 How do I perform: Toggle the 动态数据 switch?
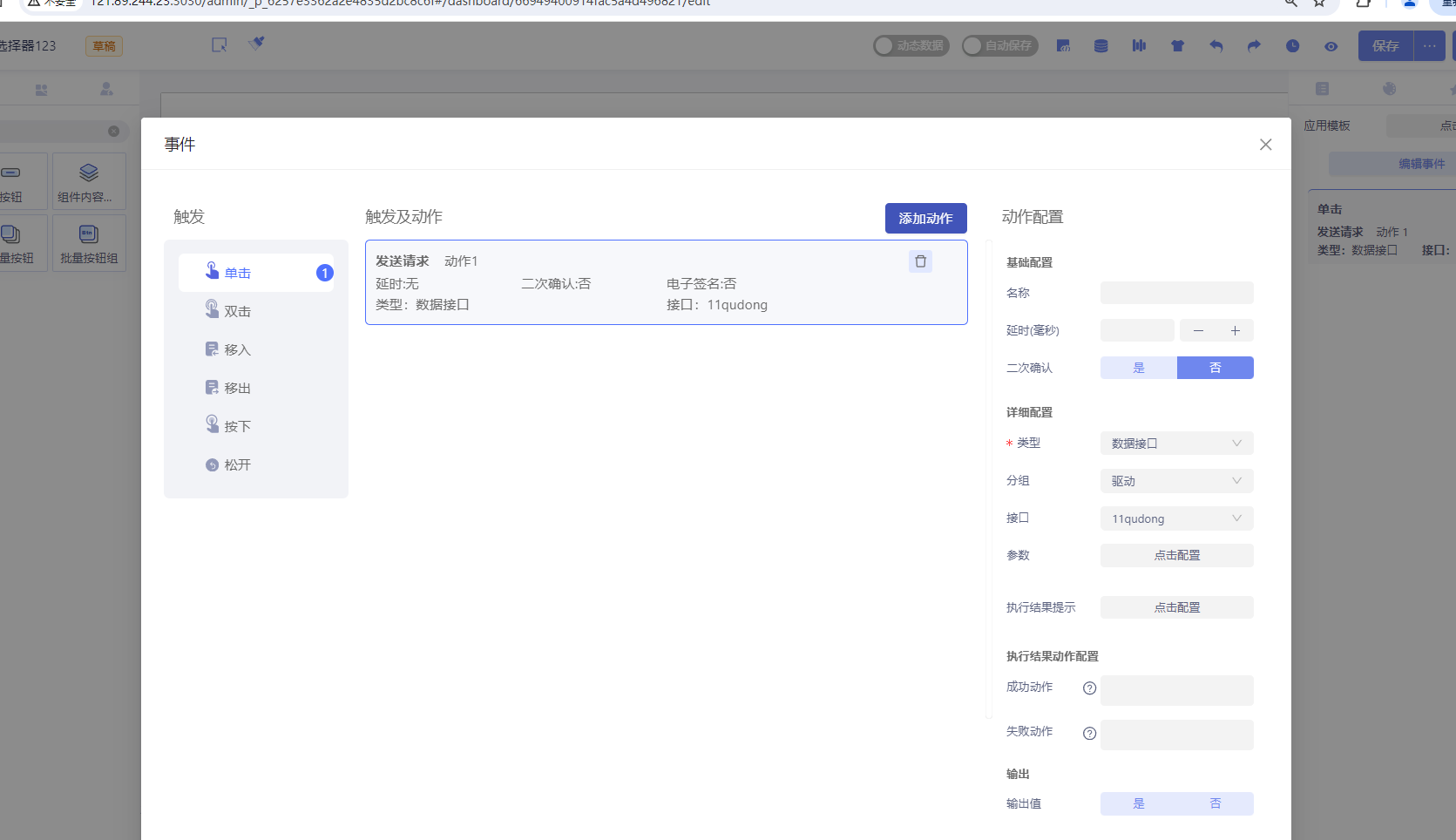(911, 45)
